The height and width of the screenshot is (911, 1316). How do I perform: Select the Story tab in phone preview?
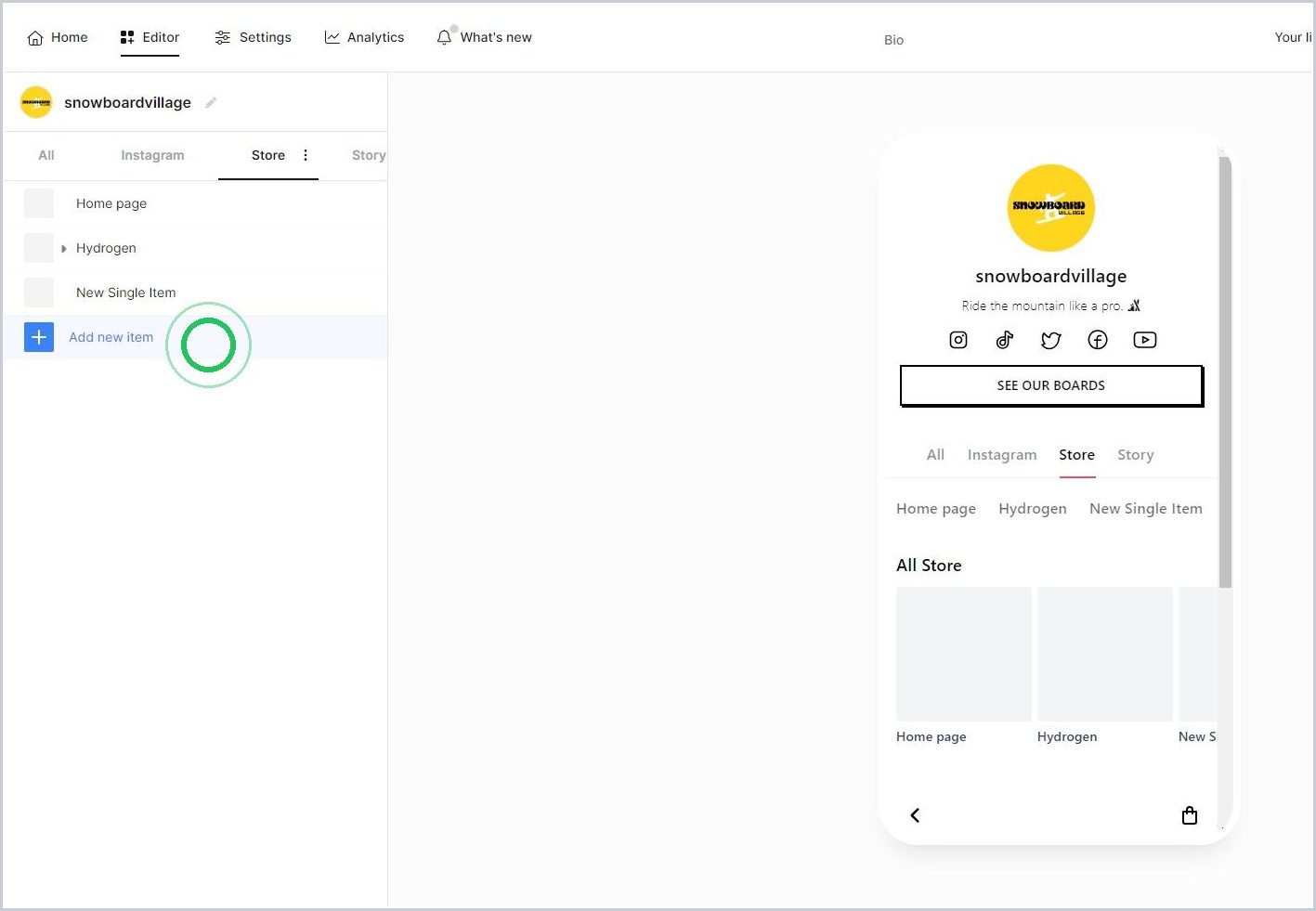1136,455
